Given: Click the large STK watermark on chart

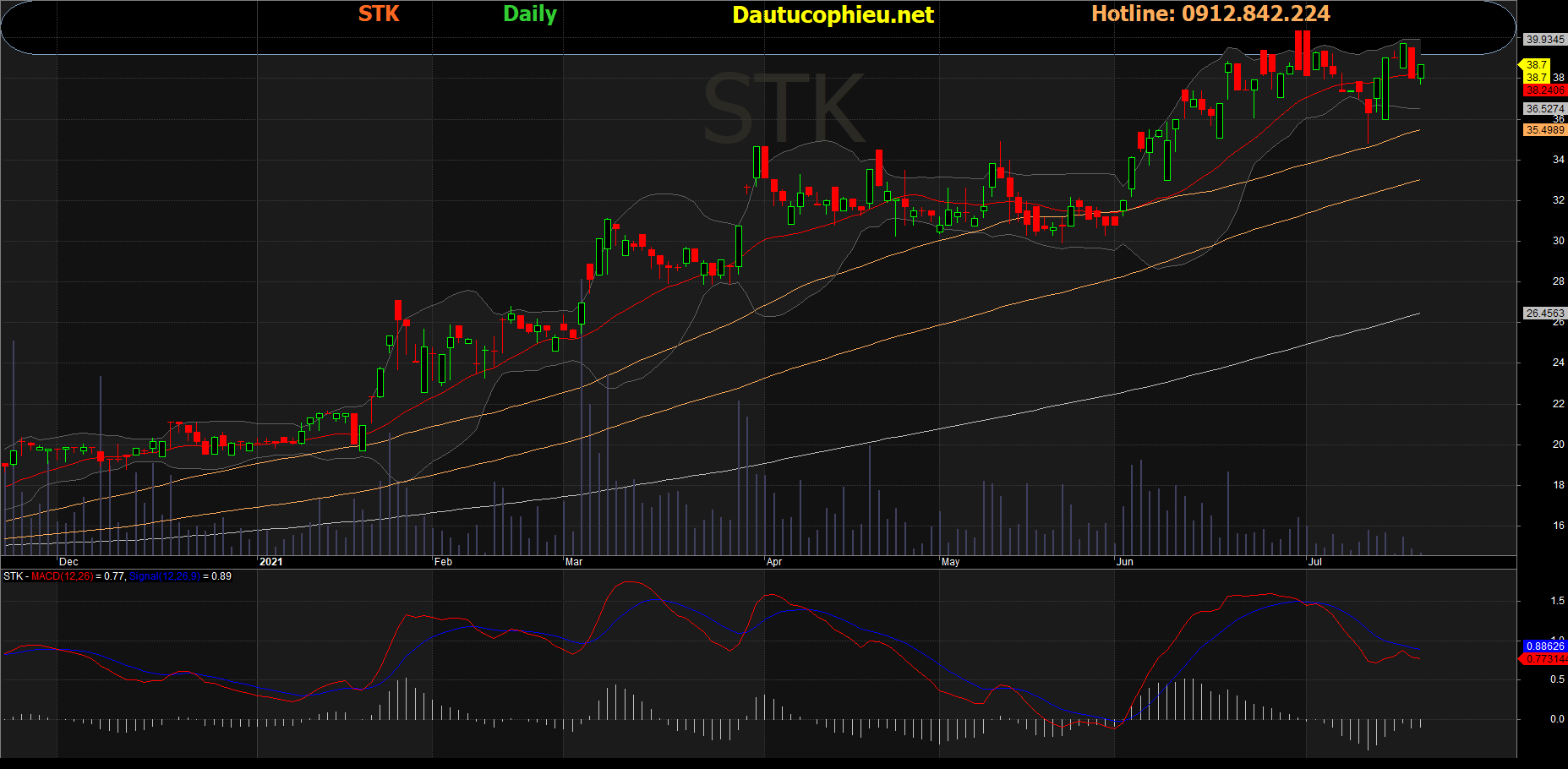Looking at the screenshot, I should [783, 110].
